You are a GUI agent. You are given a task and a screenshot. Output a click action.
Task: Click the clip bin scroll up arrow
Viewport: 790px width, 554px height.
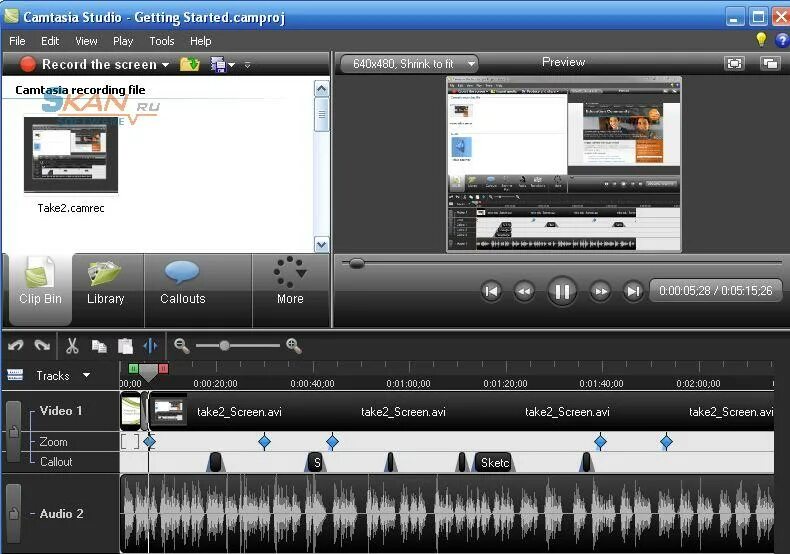[x=321, y=89]
